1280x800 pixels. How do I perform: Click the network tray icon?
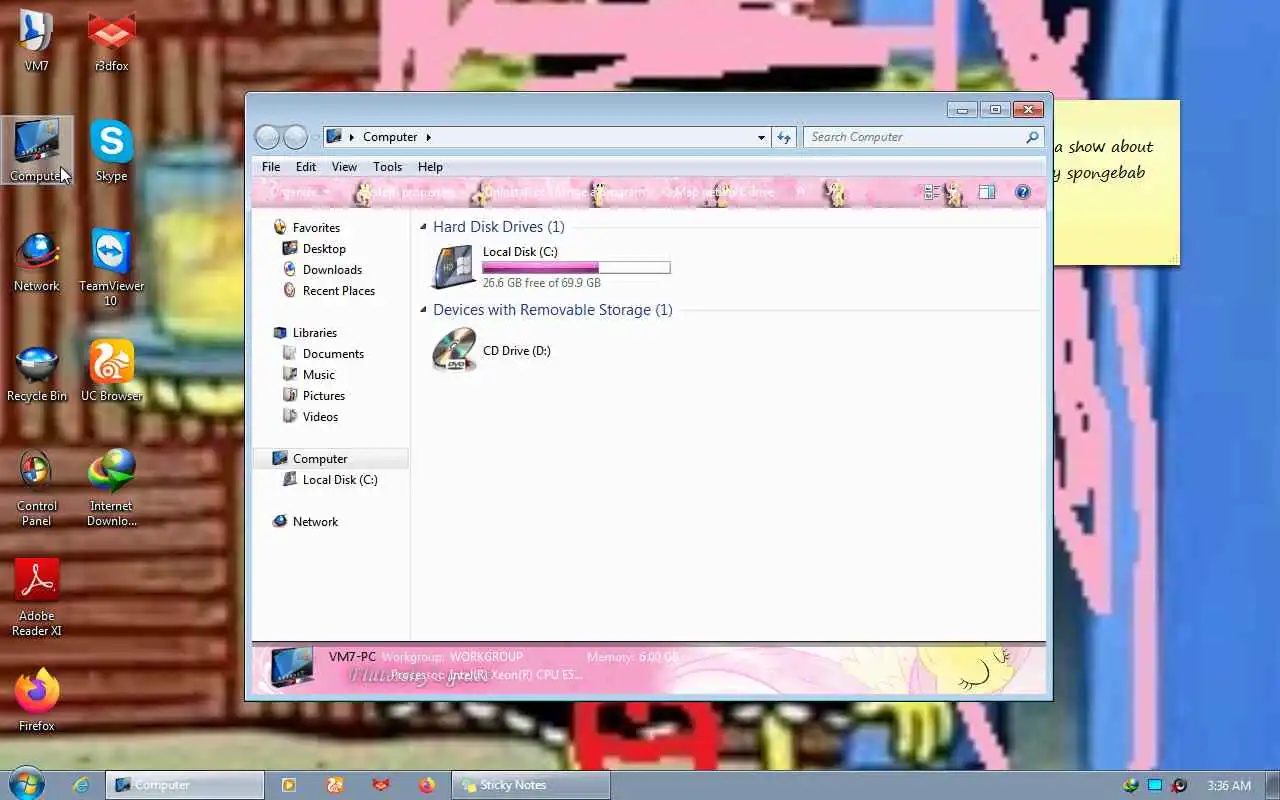tap(1155, 785)
